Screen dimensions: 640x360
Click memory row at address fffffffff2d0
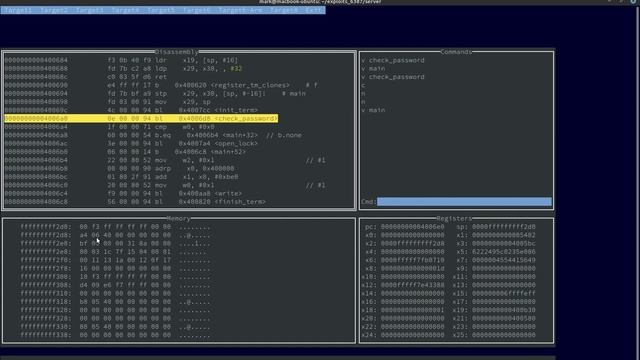click(116, 227)
